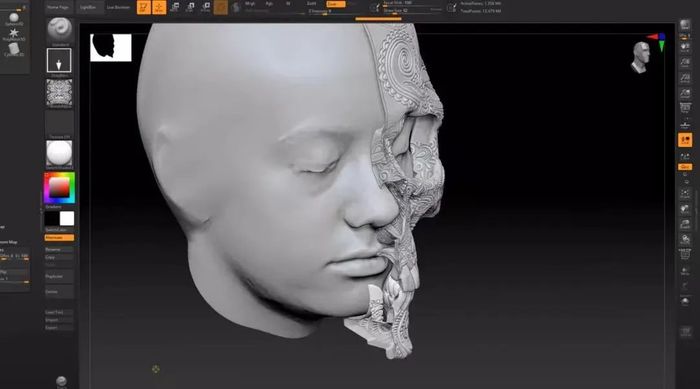This screenshot has width=700, height=389.
Task: Open the LightBox tab
Action: pyautogui.click(x=88, y=8)
